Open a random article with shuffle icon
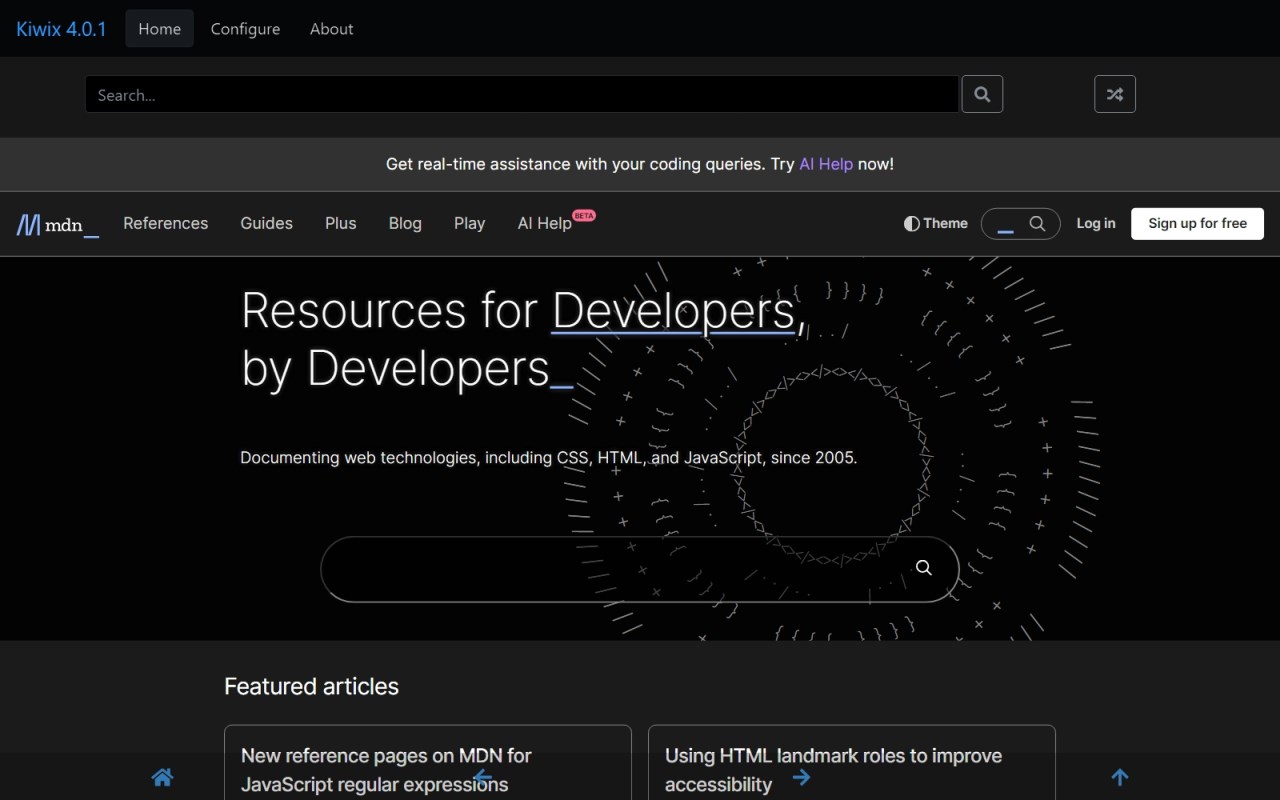 1115,95
